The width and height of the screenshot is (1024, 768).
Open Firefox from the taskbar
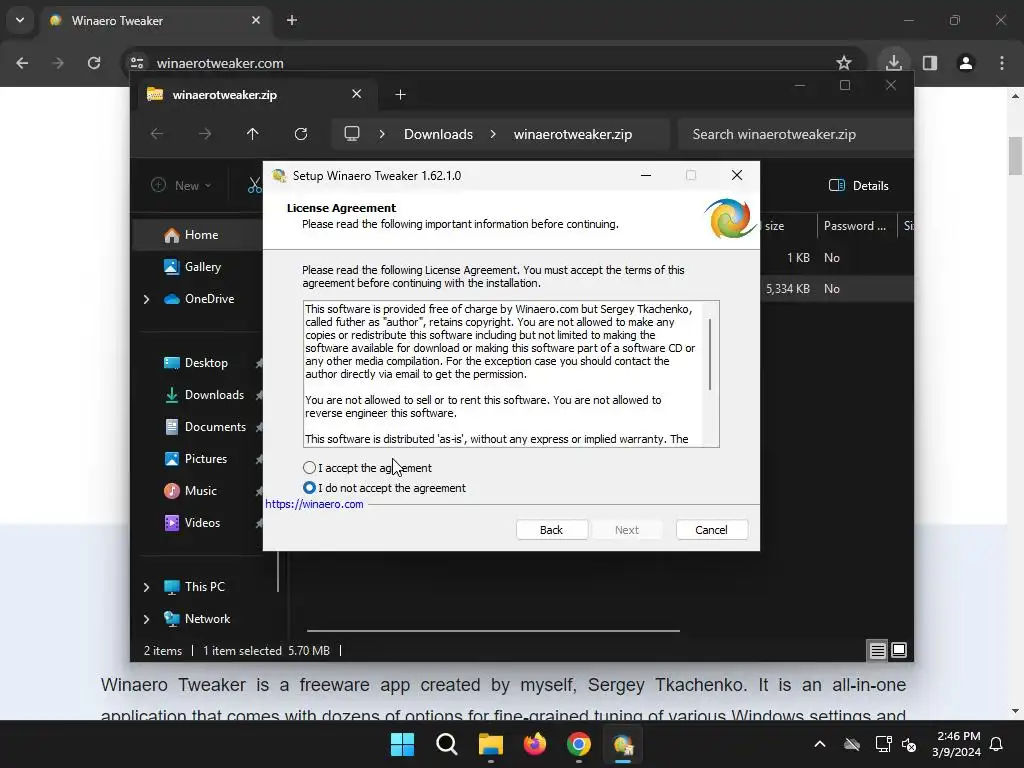pyautogui.click(x=535, y=744)
